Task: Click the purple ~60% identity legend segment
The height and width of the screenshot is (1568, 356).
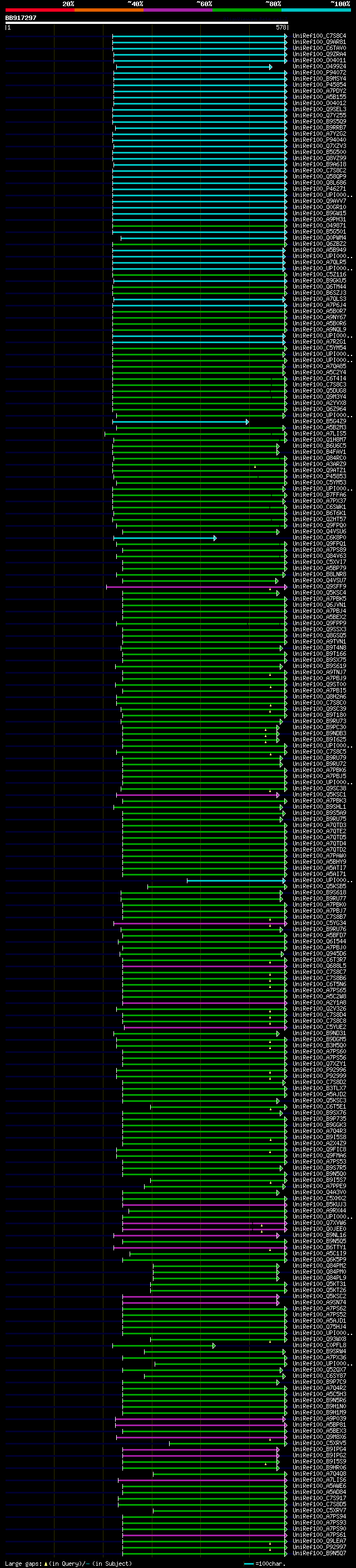Action: point(177,10)
